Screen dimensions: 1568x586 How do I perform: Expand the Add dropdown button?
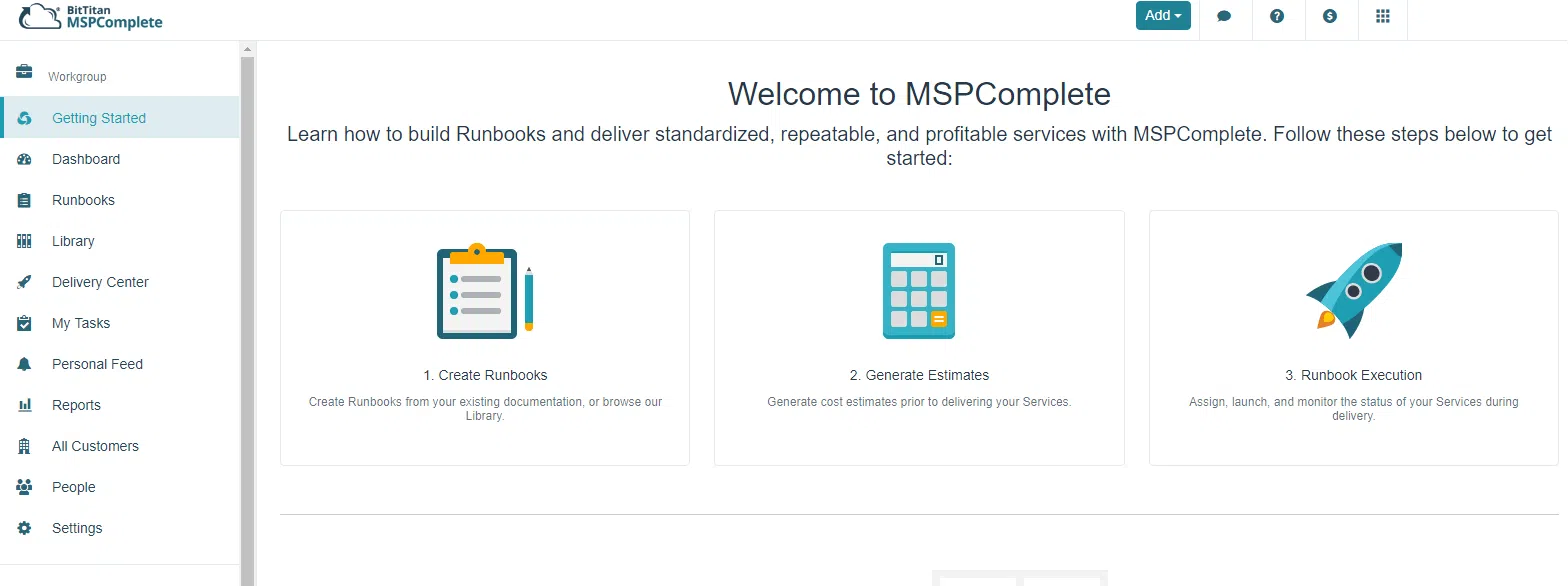[x=1163, y=16]
